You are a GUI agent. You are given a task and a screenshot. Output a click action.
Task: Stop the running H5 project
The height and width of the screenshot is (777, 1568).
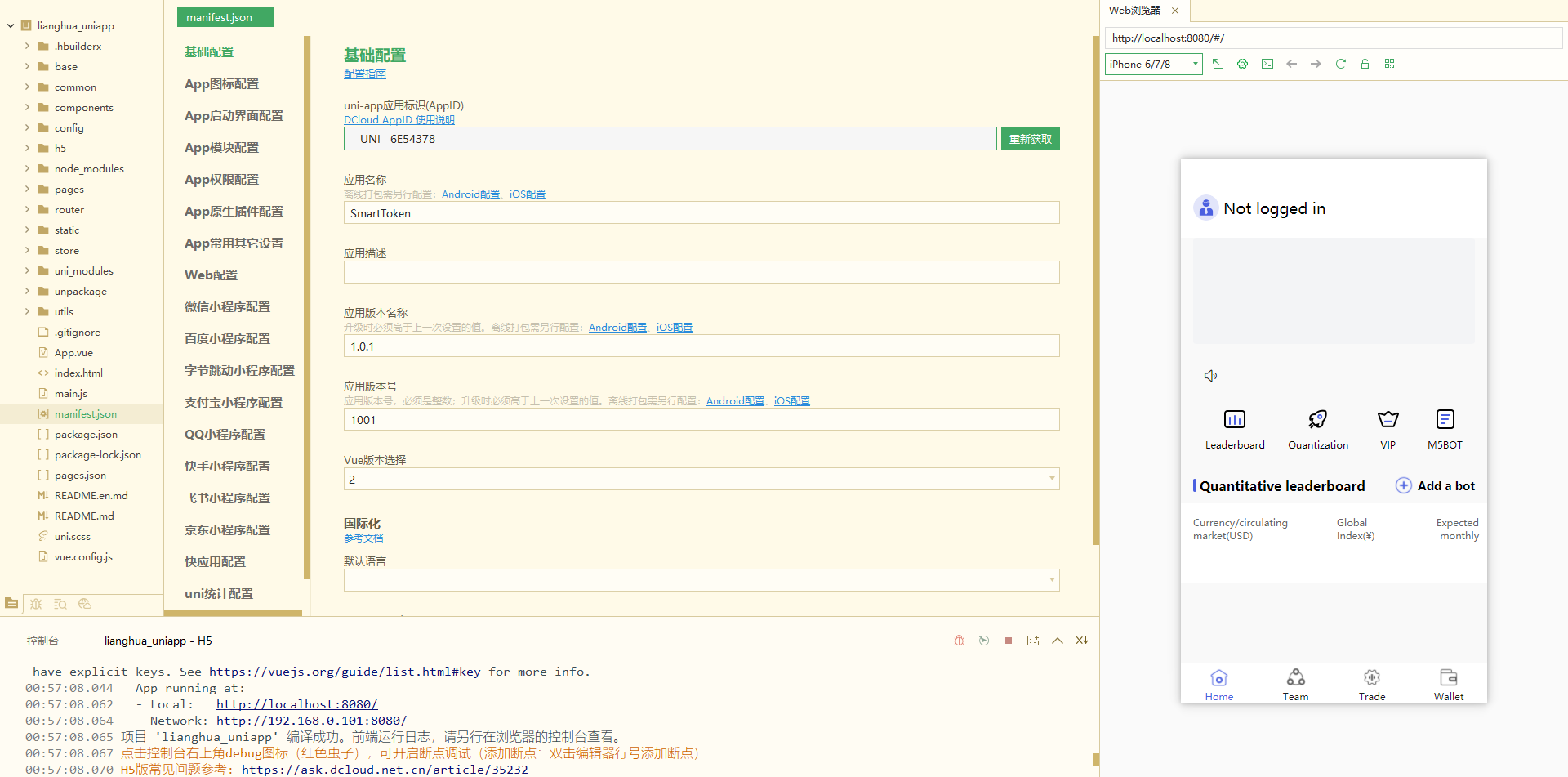[x=1009, y=641]
